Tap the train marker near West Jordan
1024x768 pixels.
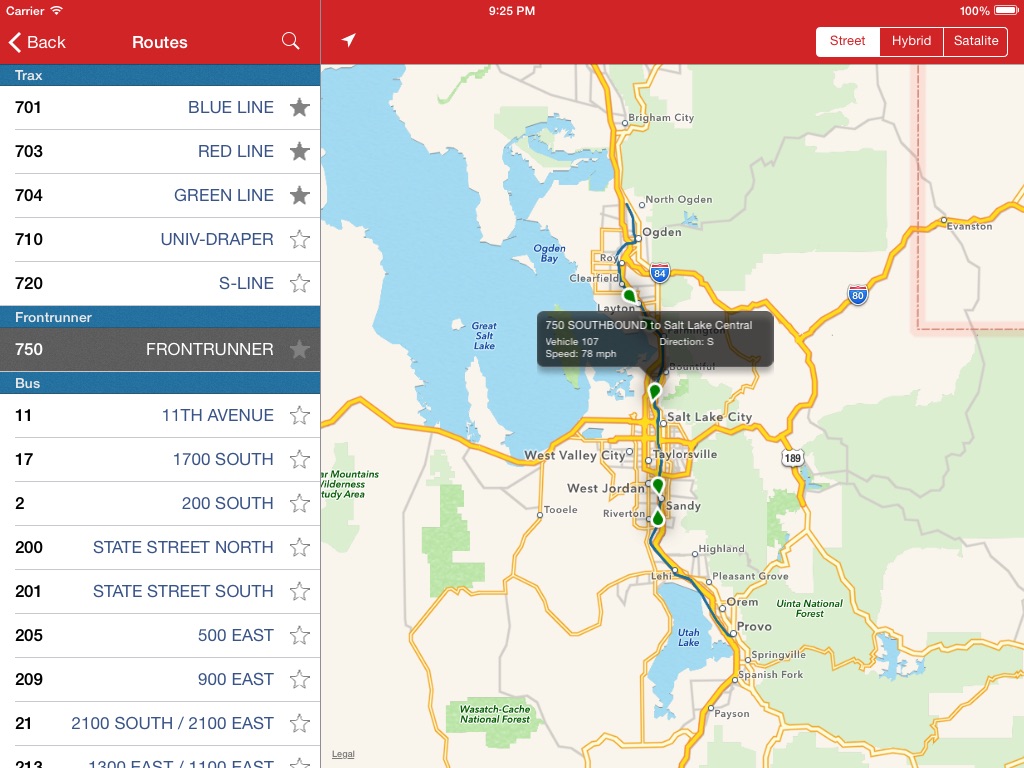click(658, 486)
